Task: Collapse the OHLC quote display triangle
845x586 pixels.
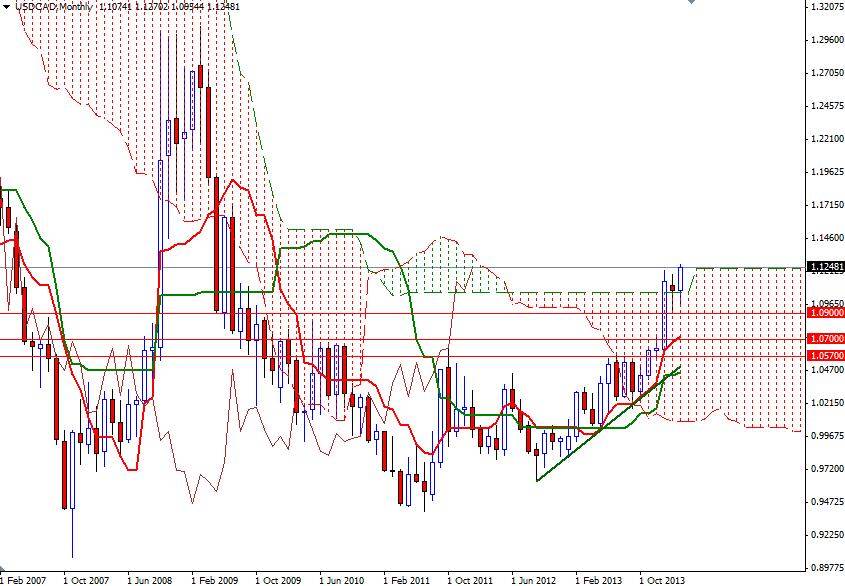Action: click(6, 7)
